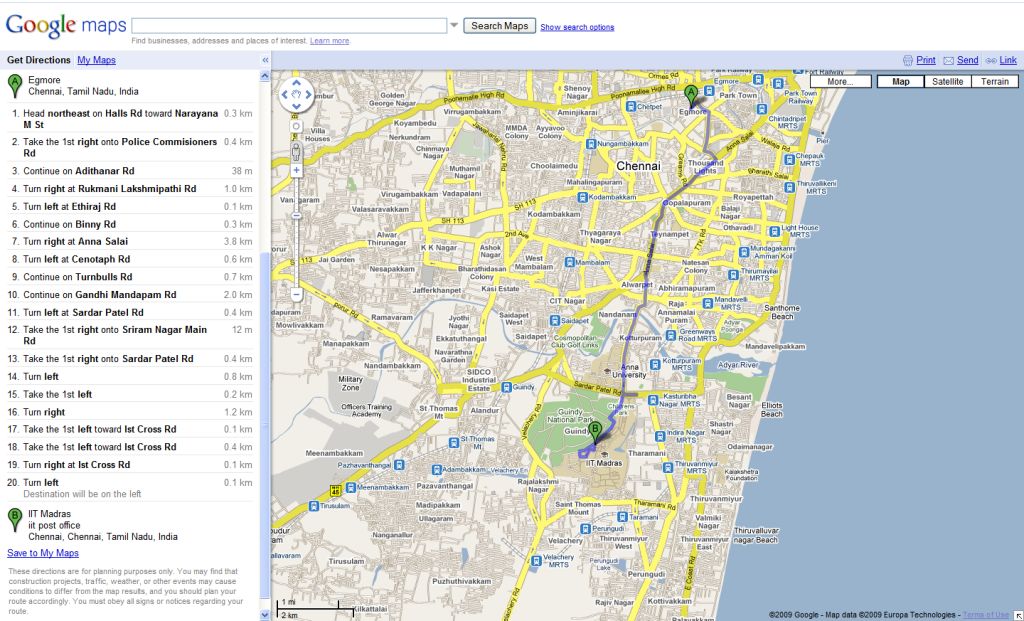Image resolution: width=1024 pixels, height=621 pixels.
Task: Open the More... map layers menu
Action: pyautogui.click(x=840, y=82)
